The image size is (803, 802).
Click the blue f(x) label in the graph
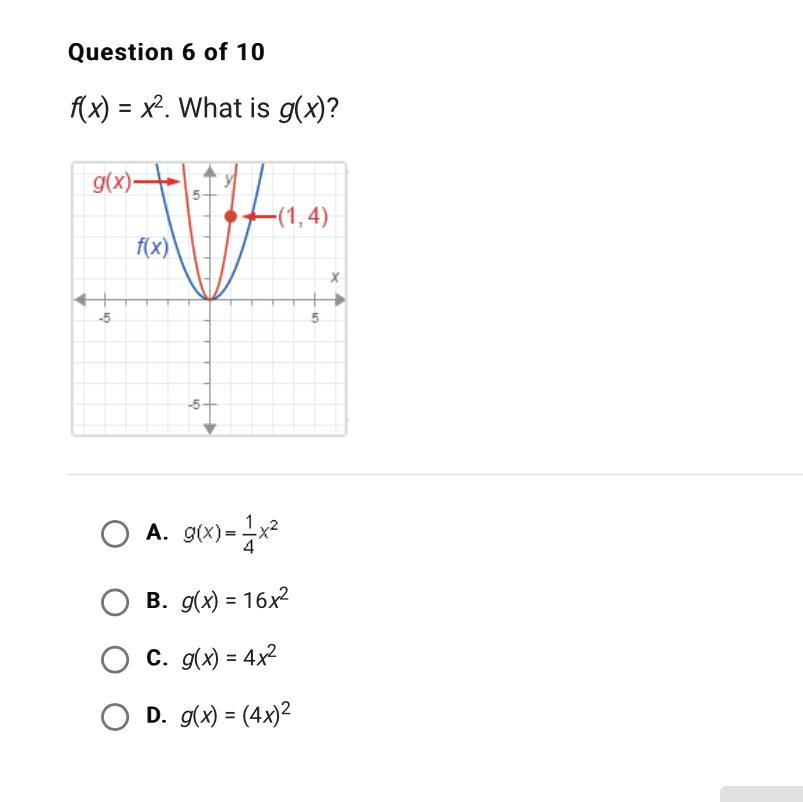coord(152,247)
